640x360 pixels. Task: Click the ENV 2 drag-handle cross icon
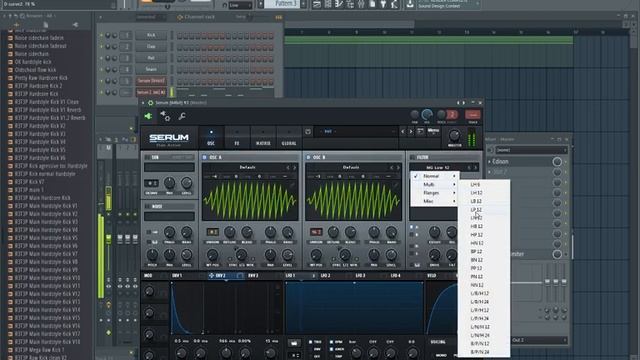(211, 276)
